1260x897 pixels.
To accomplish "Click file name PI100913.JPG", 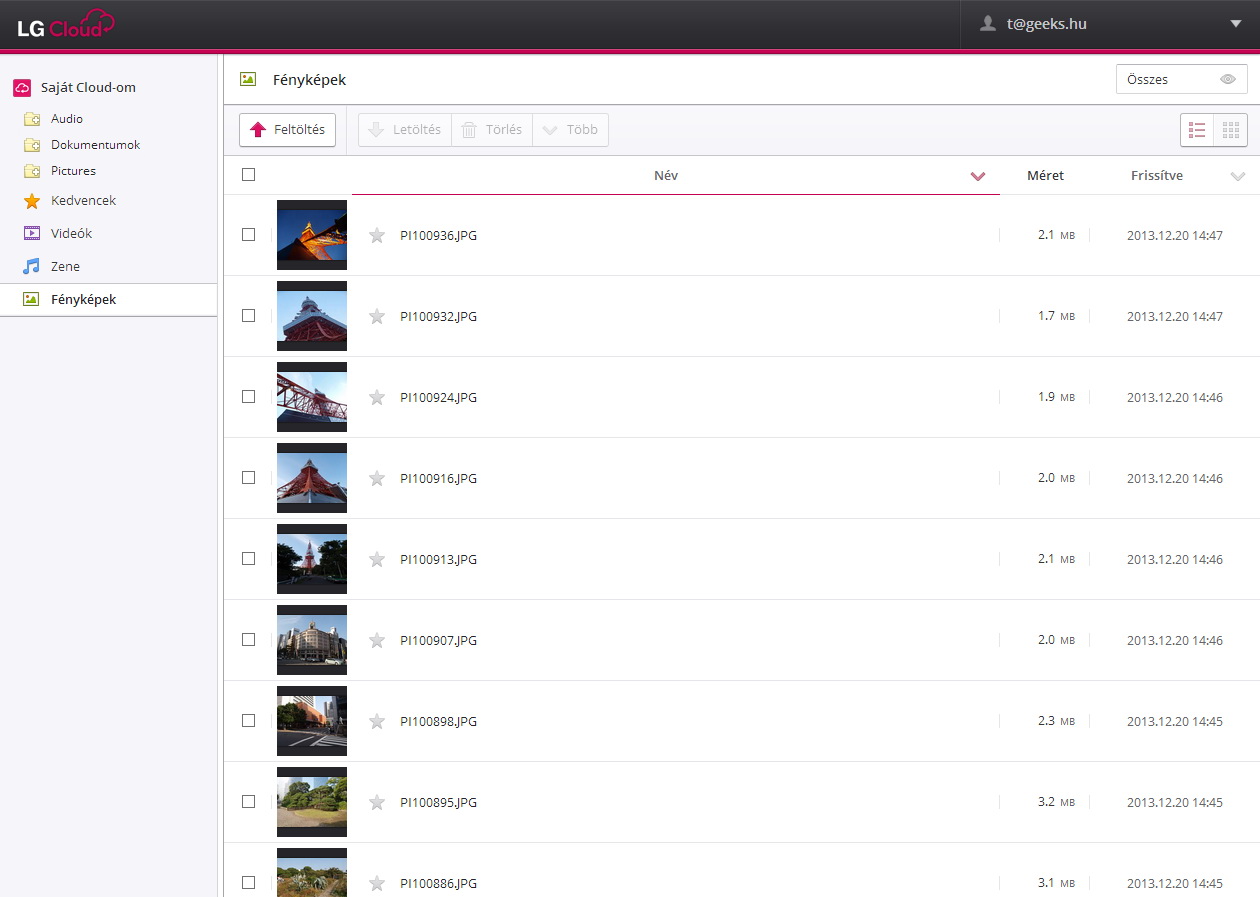I will (438, 560).
